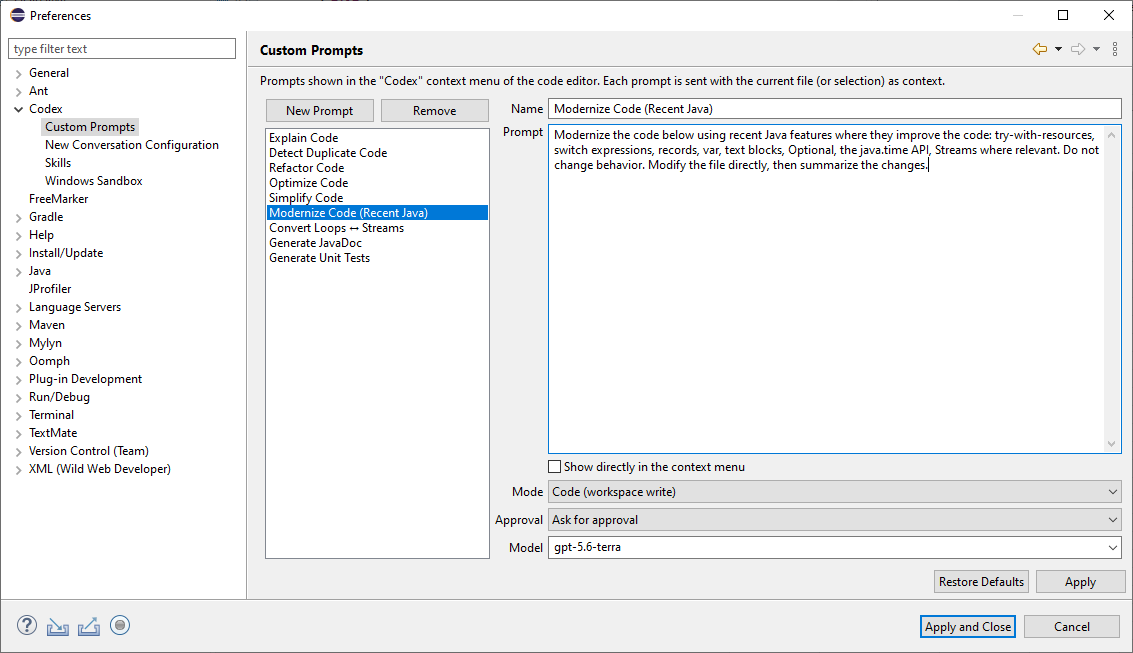Go back using the yellow back arrow
The image size is (1133, 653).
pos(1040,49)
